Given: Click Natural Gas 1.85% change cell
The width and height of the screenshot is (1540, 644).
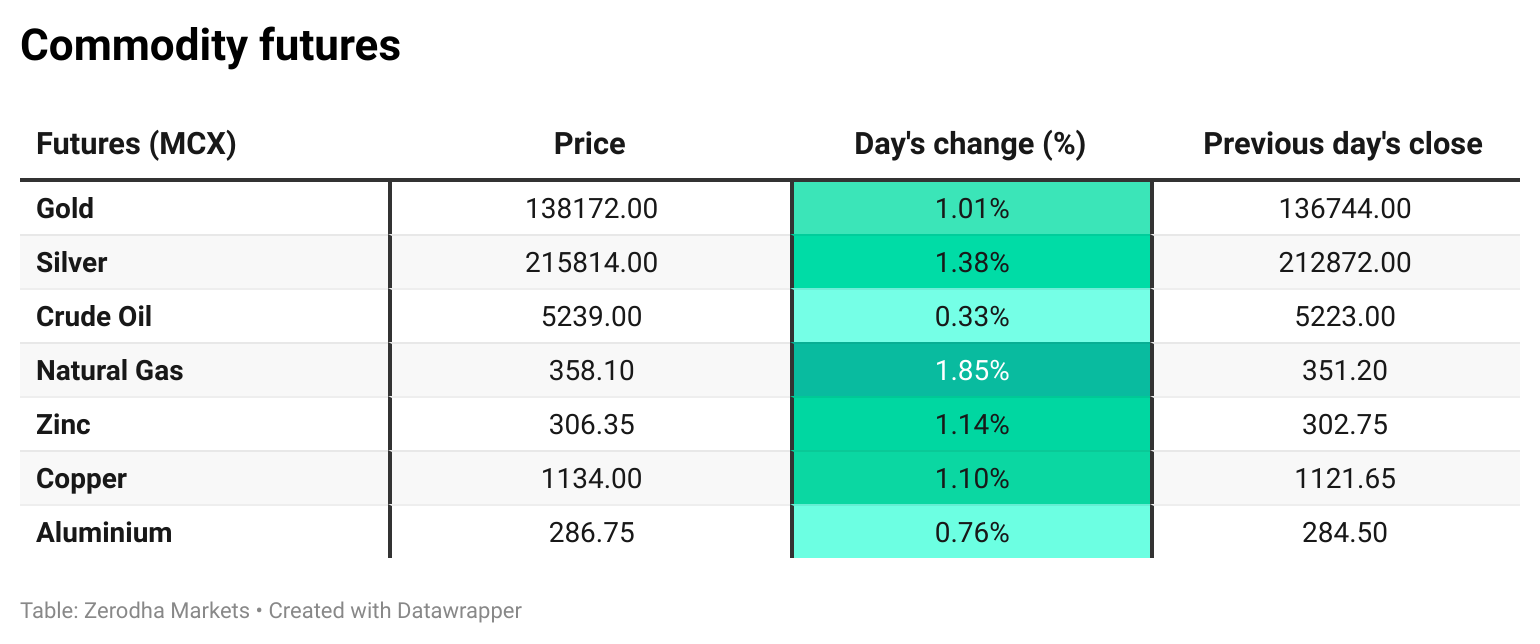Looking at the screenshot, I should tap(971, 371).
